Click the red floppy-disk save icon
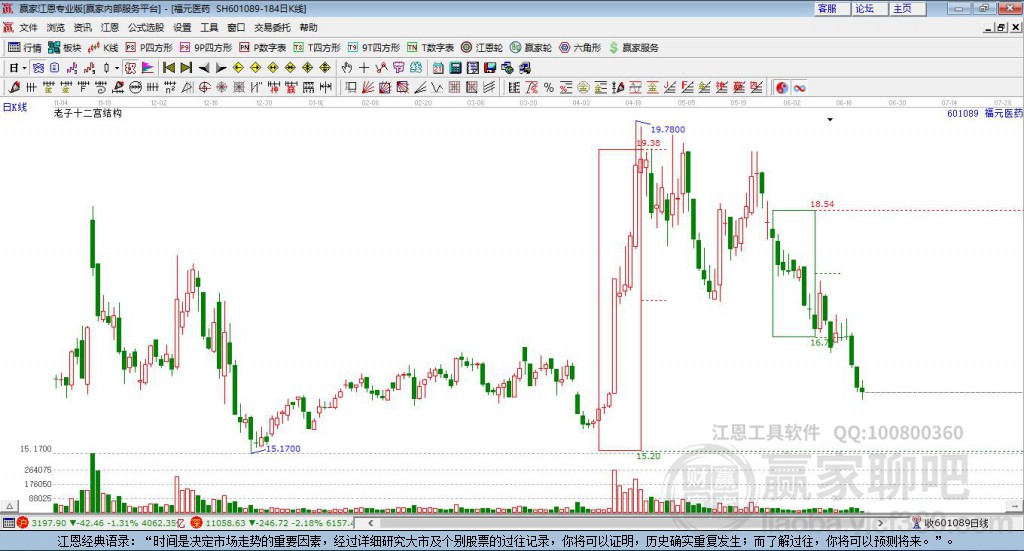Image resolution: width=1024 pixels, height=551 pixels. pyautogui.click(x=490, y=68)
